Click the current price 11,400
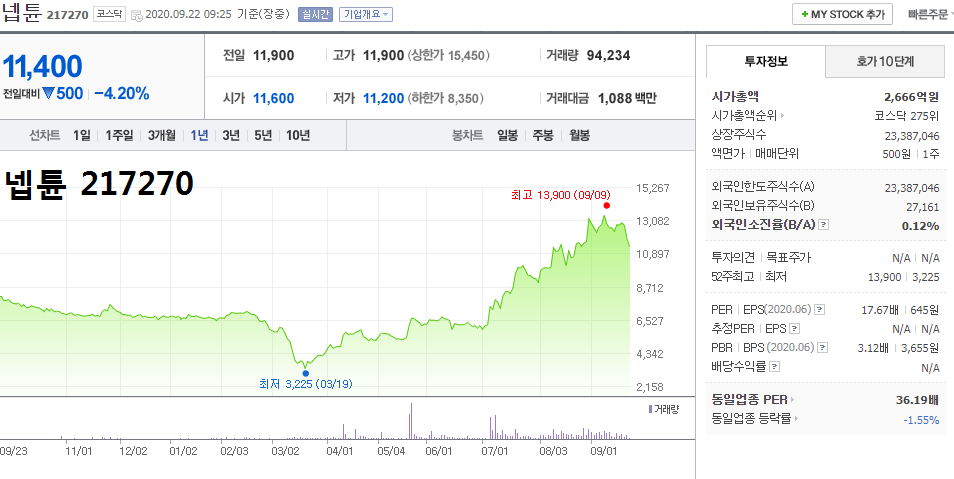Screen dimensions: 954x479 pyautogui.click(x=42, y=67)
